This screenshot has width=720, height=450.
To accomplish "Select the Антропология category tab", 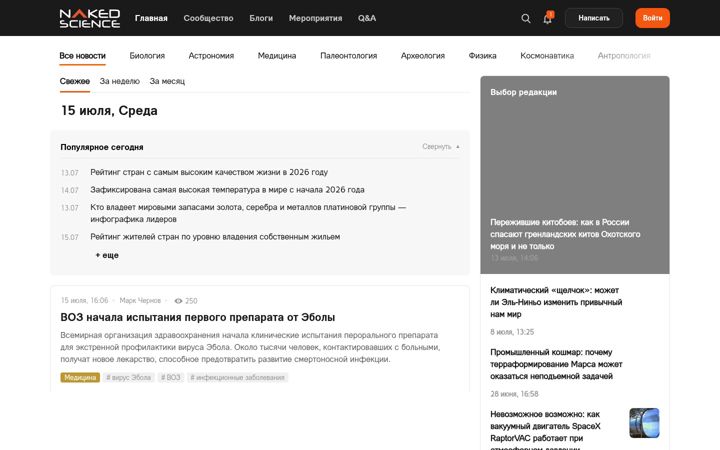I will point(624,56).
